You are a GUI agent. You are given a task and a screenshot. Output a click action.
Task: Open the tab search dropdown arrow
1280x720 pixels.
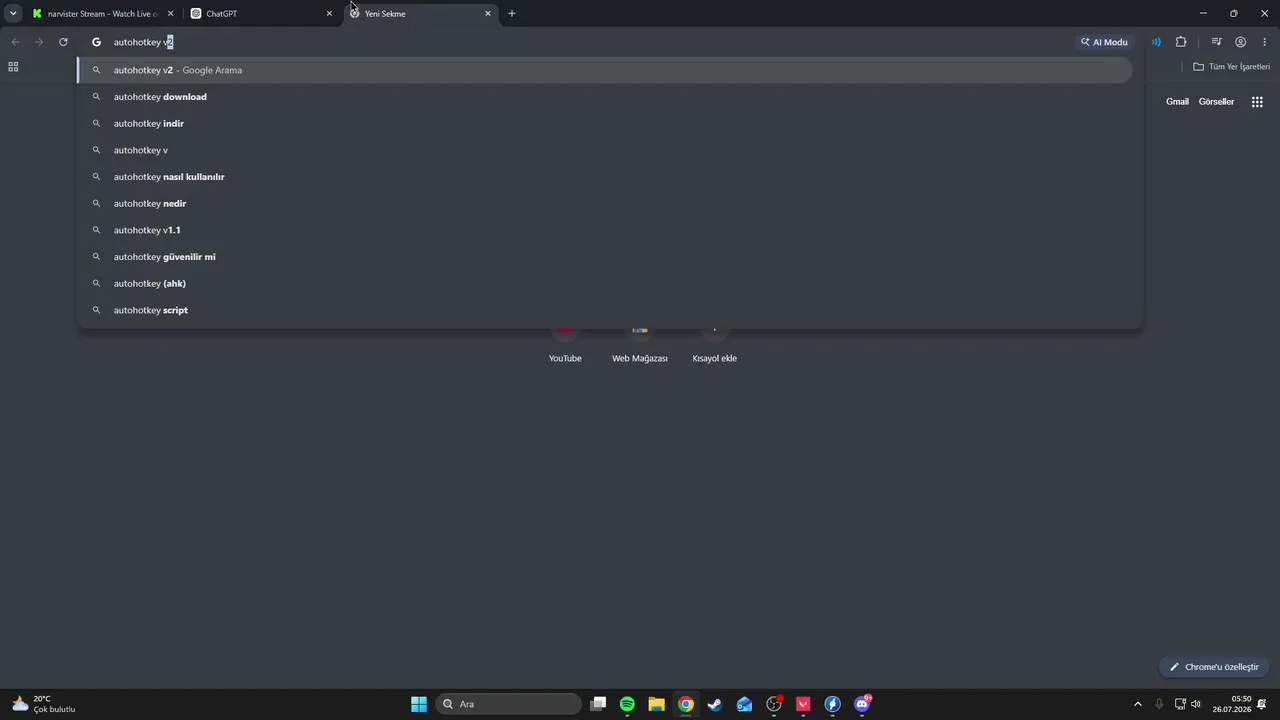coord(13,14)
